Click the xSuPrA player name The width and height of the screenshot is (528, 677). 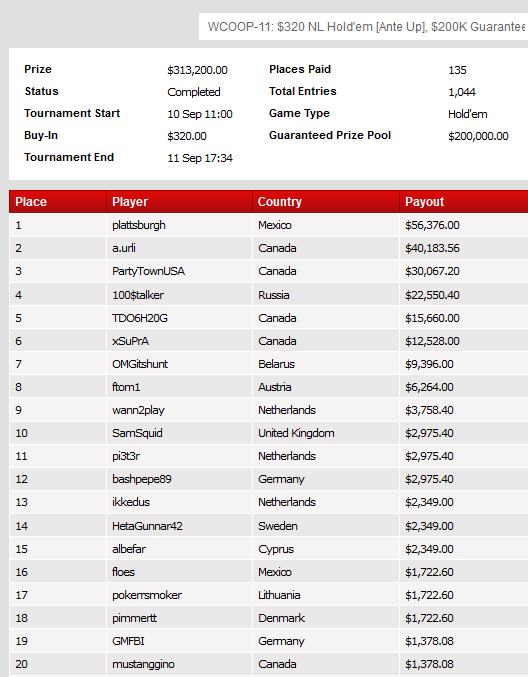point(130,341)
